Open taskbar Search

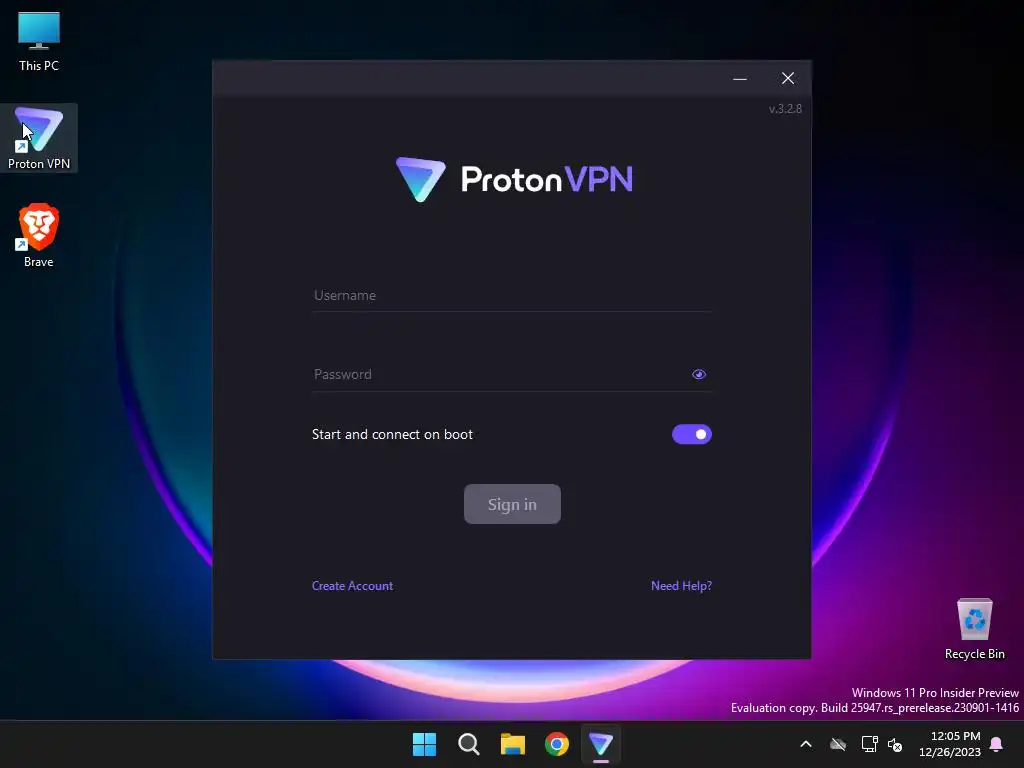pos(468,744)
